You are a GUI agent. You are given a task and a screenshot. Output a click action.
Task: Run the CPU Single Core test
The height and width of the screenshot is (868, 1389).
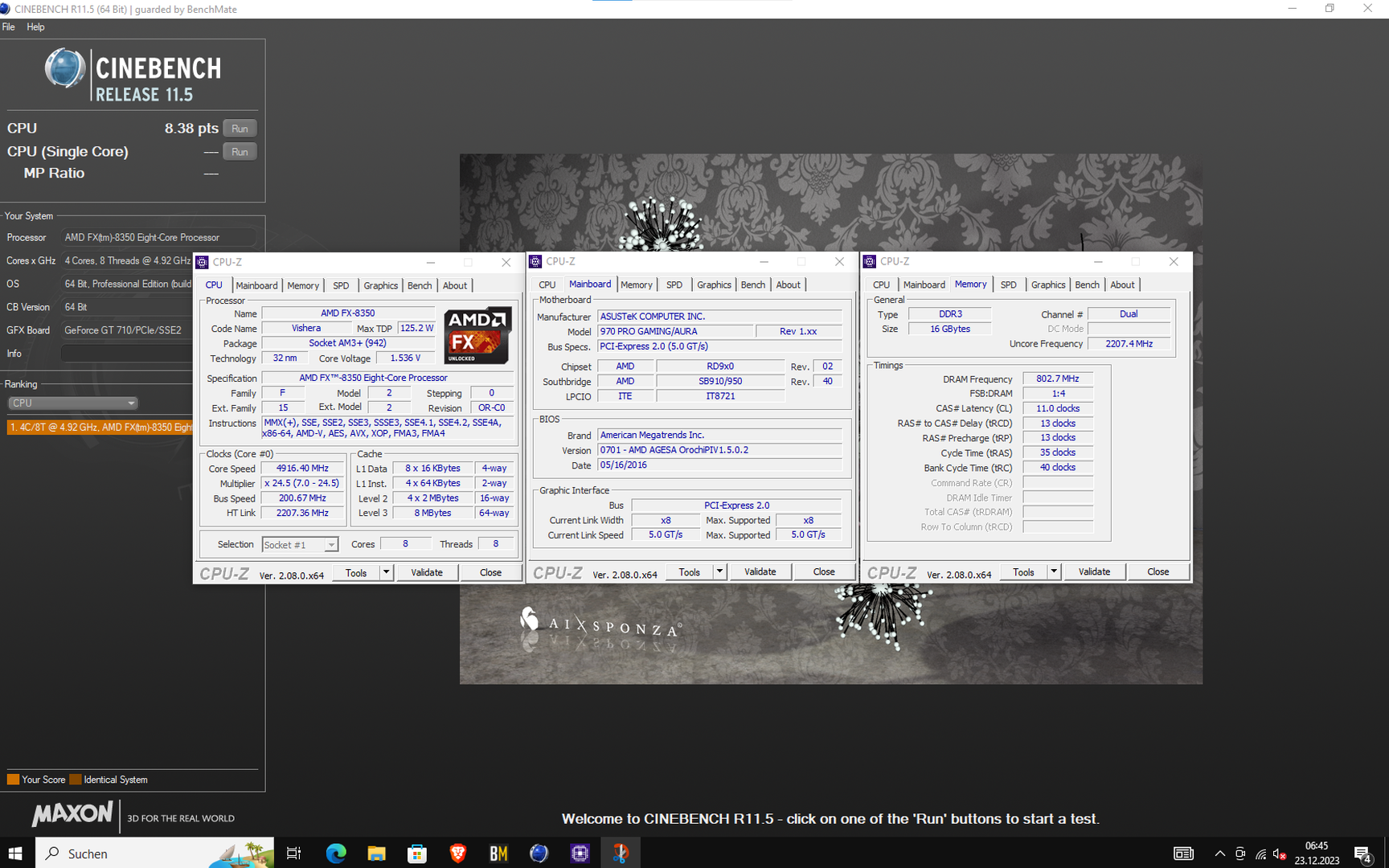click(240, 152)
